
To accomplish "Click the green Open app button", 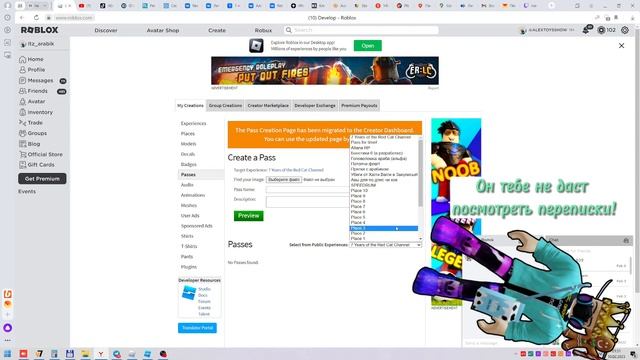I will tap(368, 46).
